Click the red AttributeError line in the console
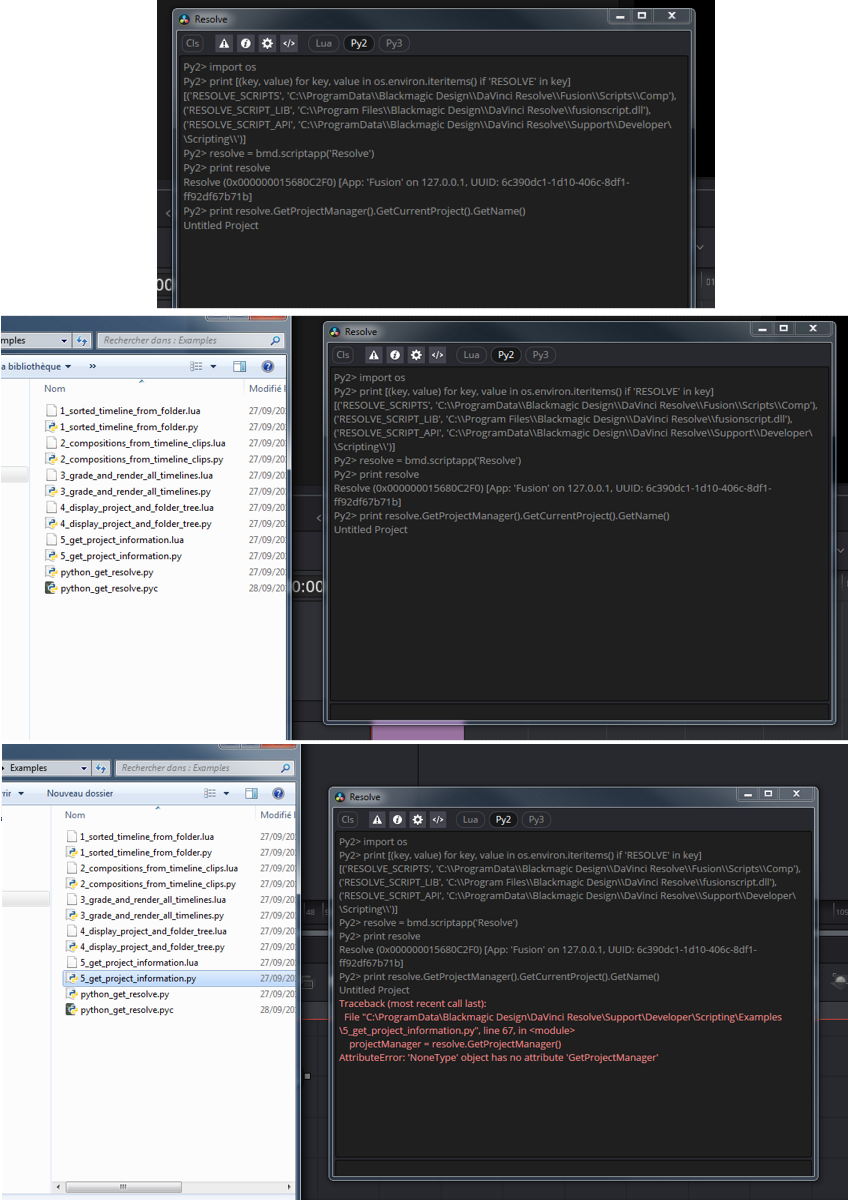 coord(498,1057)
